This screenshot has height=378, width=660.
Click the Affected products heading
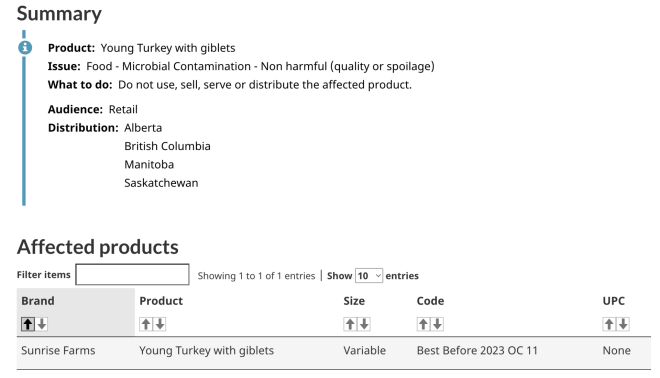[98, 247]
